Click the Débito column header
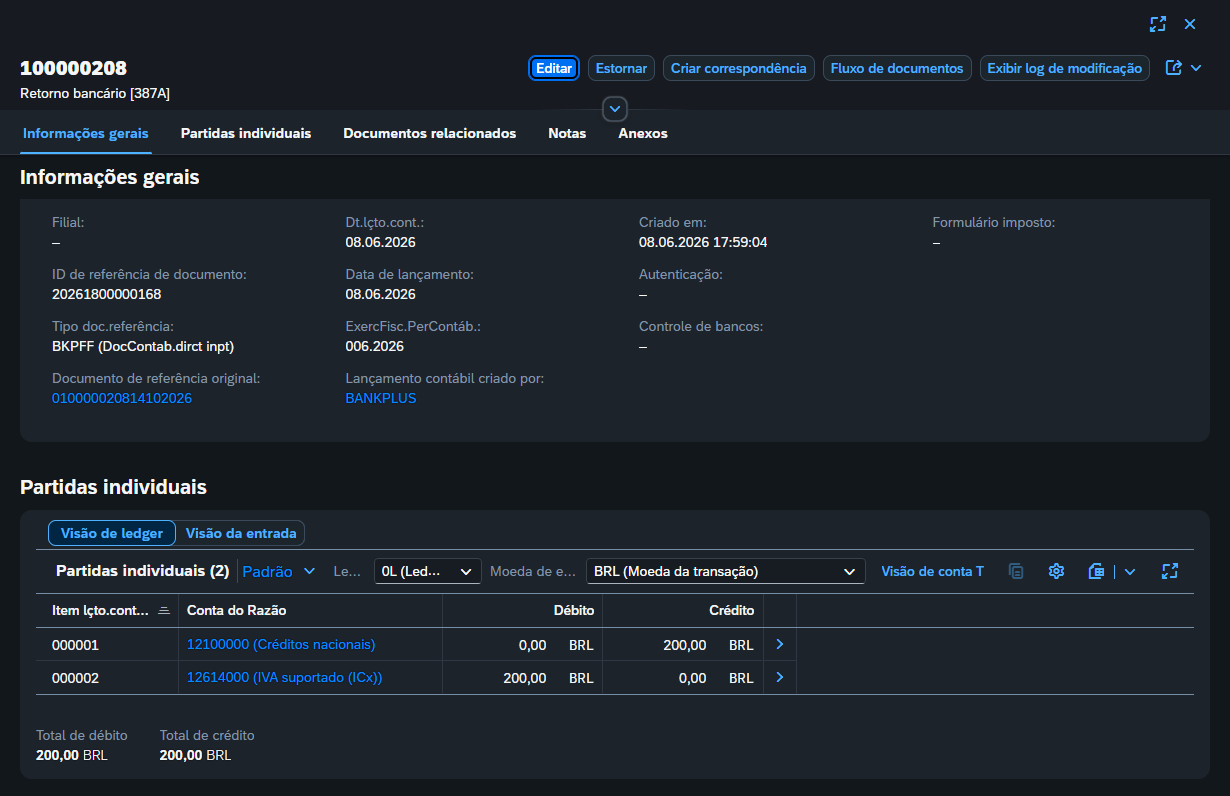Image resolution: width=1230 pixels, height=796 pixels. (522, 610)
